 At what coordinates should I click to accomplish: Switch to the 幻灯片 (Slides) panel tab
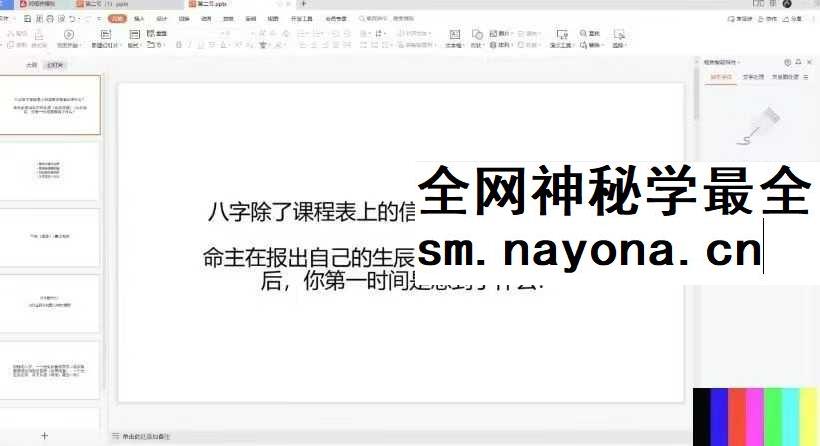coord(55,65)
